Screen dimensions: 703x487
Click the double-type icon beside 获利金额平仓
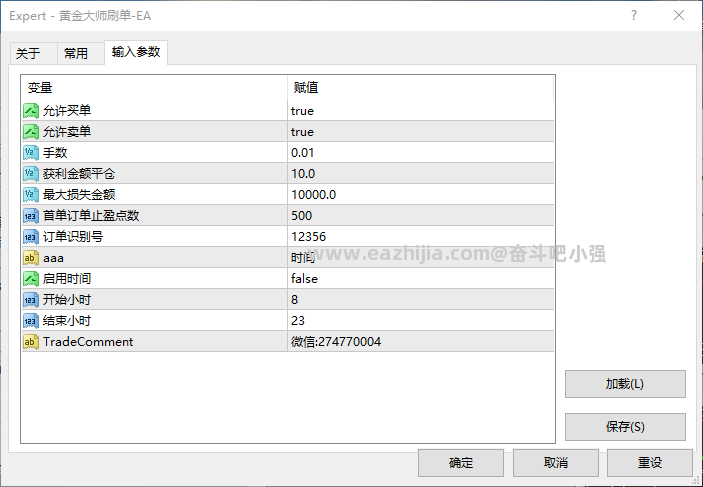tap(31, 174)
